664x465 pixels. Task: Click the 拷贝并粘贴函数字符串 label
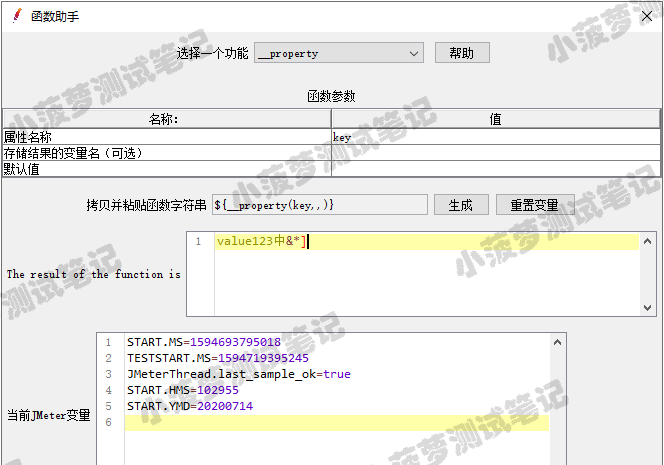pyautogui.click(x=146, y=205)
